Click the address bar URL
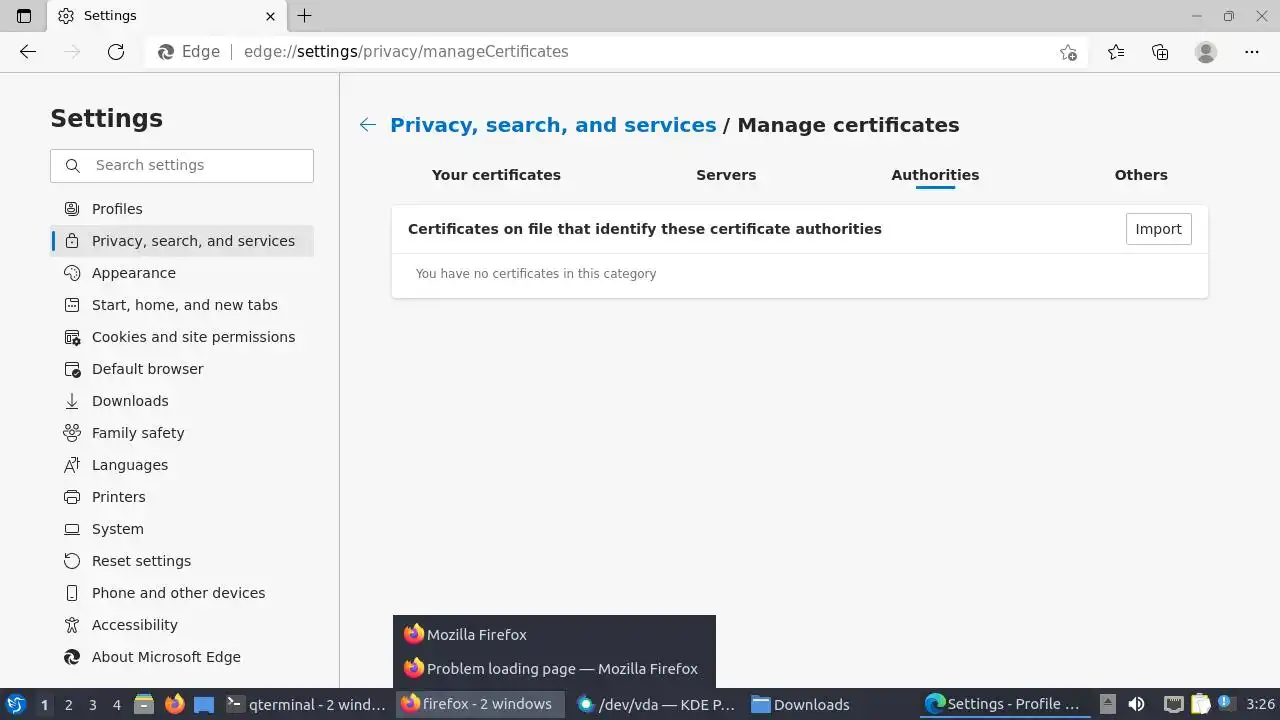This screenshot has height=720, width=1280. pos(406,52)
